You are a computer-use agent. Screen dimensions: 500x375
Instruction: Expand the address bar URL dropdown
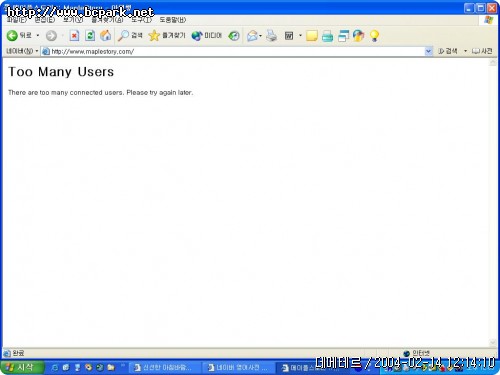pyautogui.click(x=429, y=51)
